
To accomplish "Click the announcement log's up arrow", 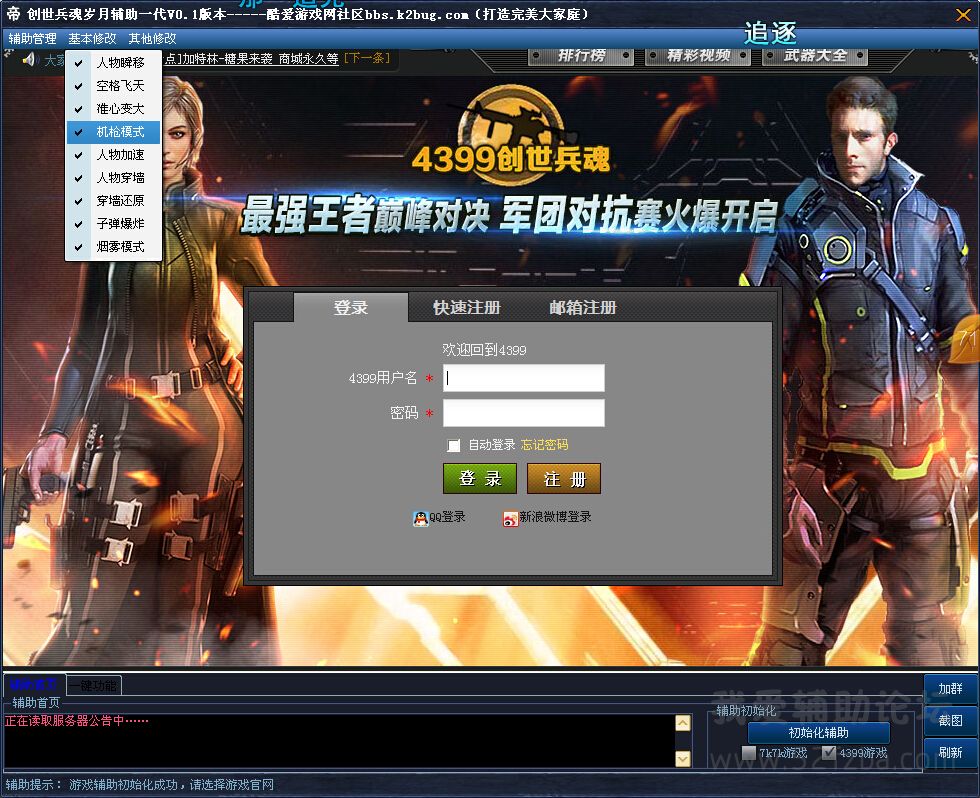I will tap(683, 723).
